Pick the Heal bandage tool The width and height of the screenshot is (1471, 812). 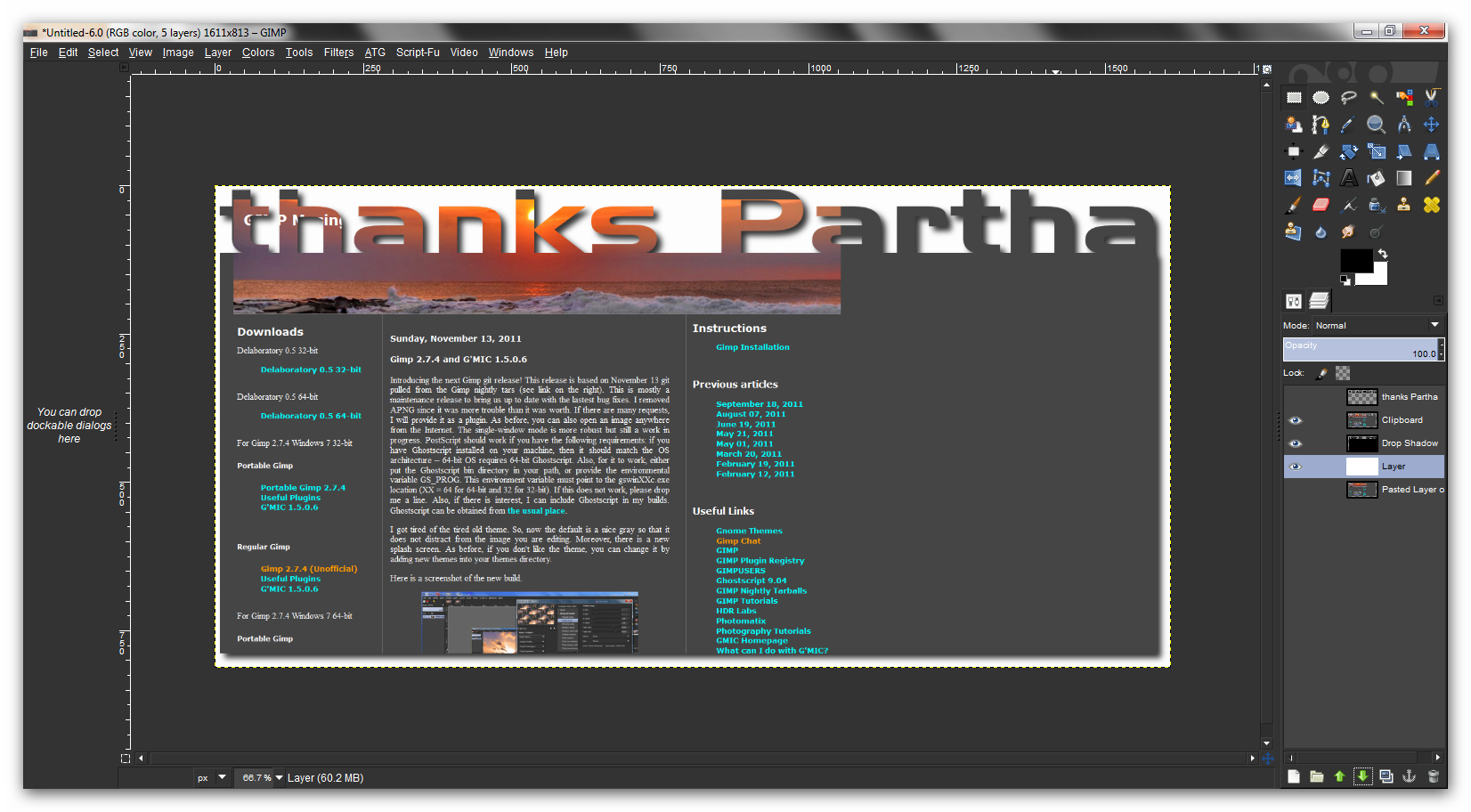pyautogui.click(x=1432, y=205)
